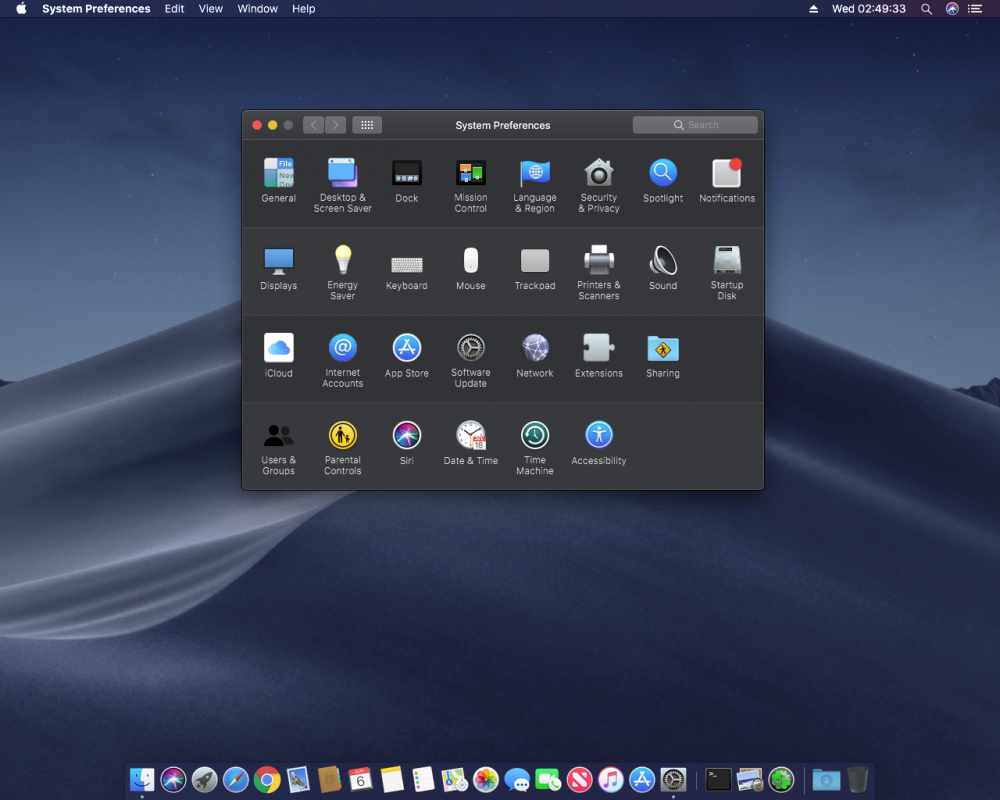Open Messages from the Dock
Image resolution: width=1000 pixels, height=800 pixels.
(517, 780)
